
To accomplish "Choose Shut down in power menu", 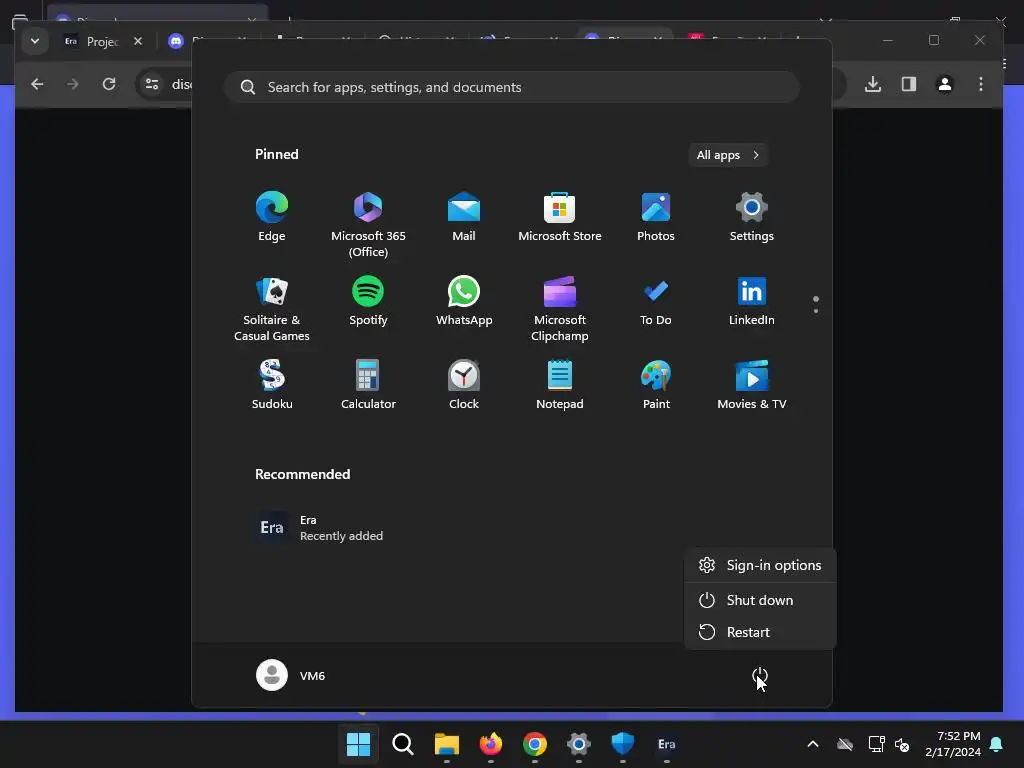I will pyautogui.click(x=760, y=600).
